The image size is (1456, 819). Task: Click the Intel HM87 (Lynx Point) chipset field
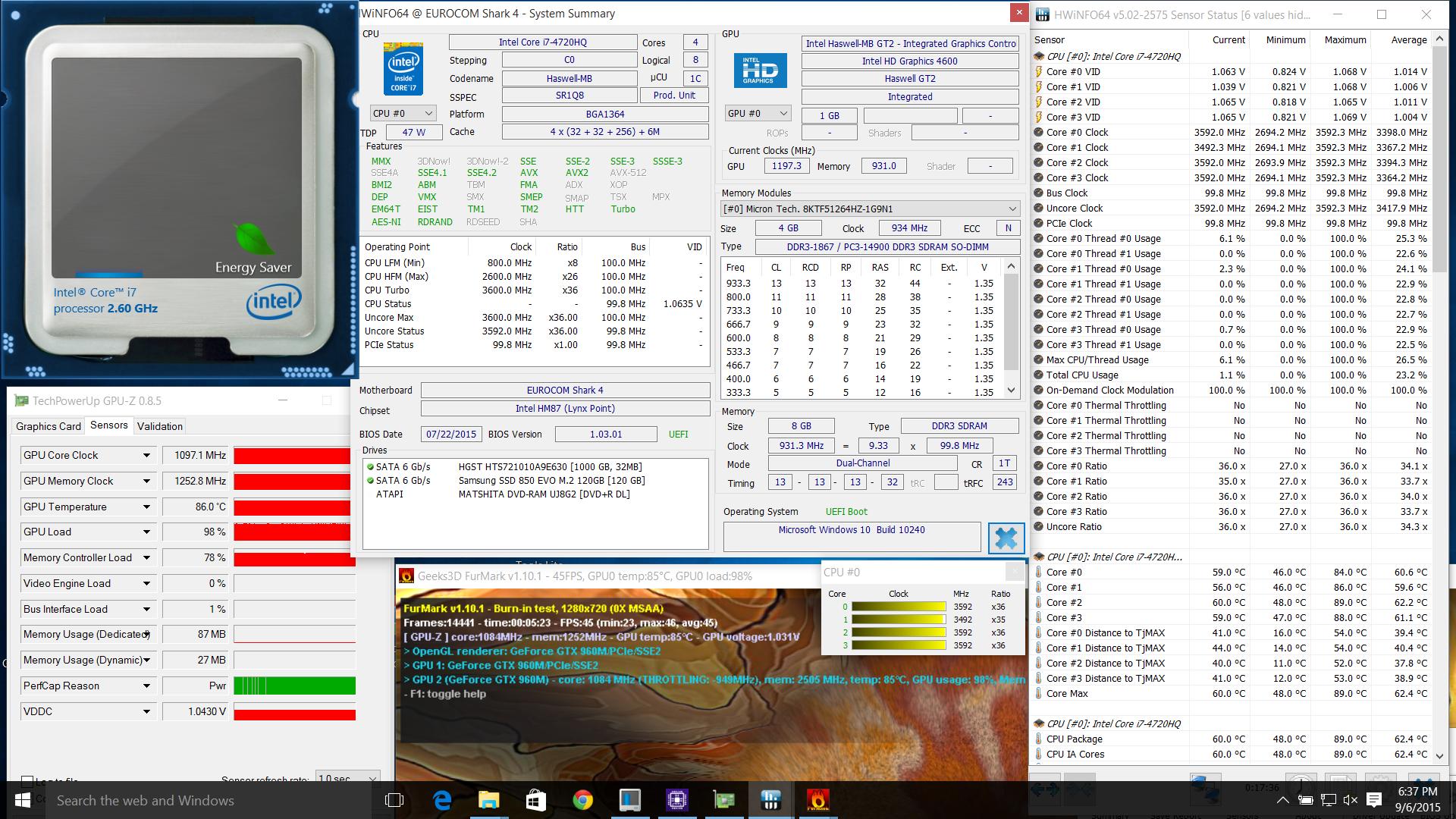(565, 409)
